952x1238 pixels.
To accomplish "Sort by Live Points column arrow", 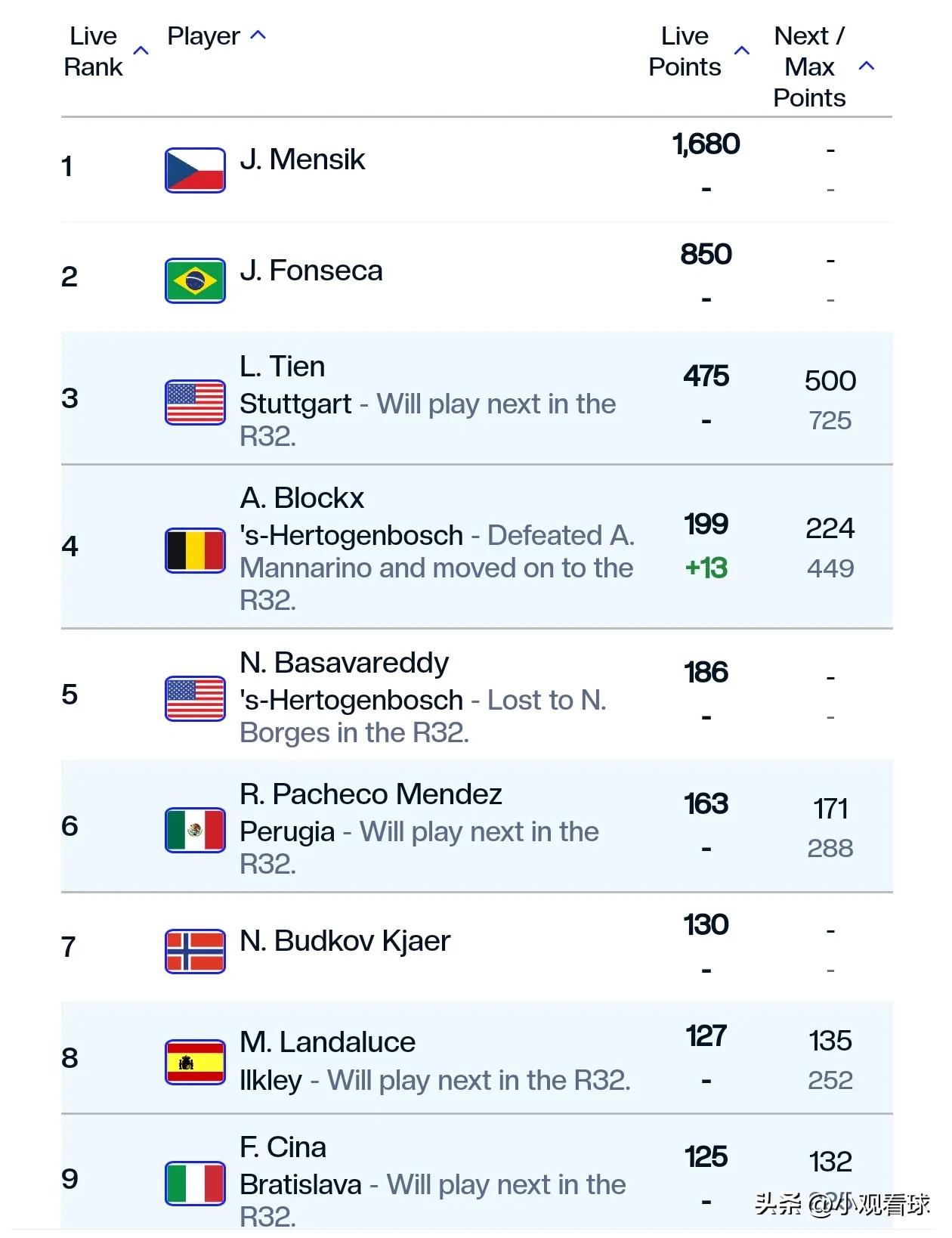I will tap(742, 51).
